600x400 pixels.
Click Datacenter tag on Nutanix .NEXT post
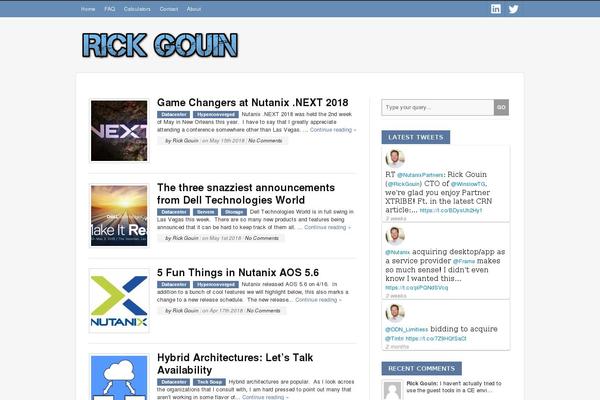(173, 114)
